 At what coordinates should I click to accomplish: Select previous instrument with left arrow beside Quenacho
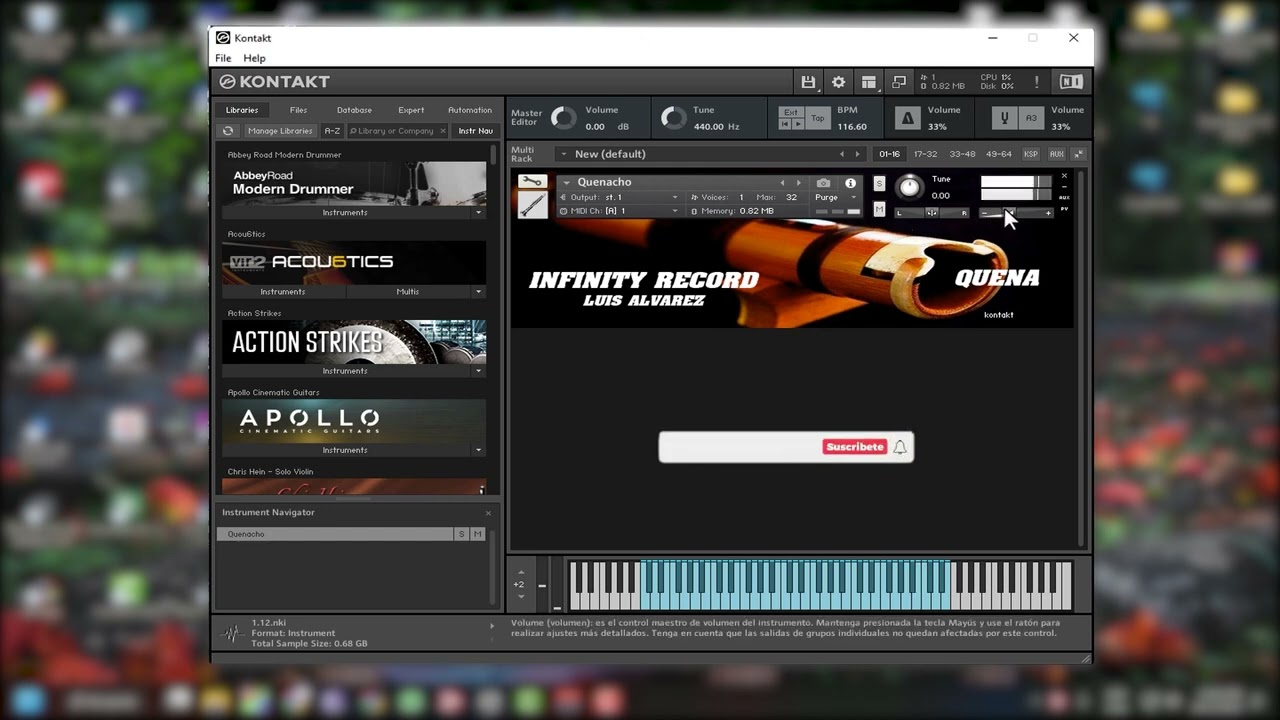pos(783,183)
